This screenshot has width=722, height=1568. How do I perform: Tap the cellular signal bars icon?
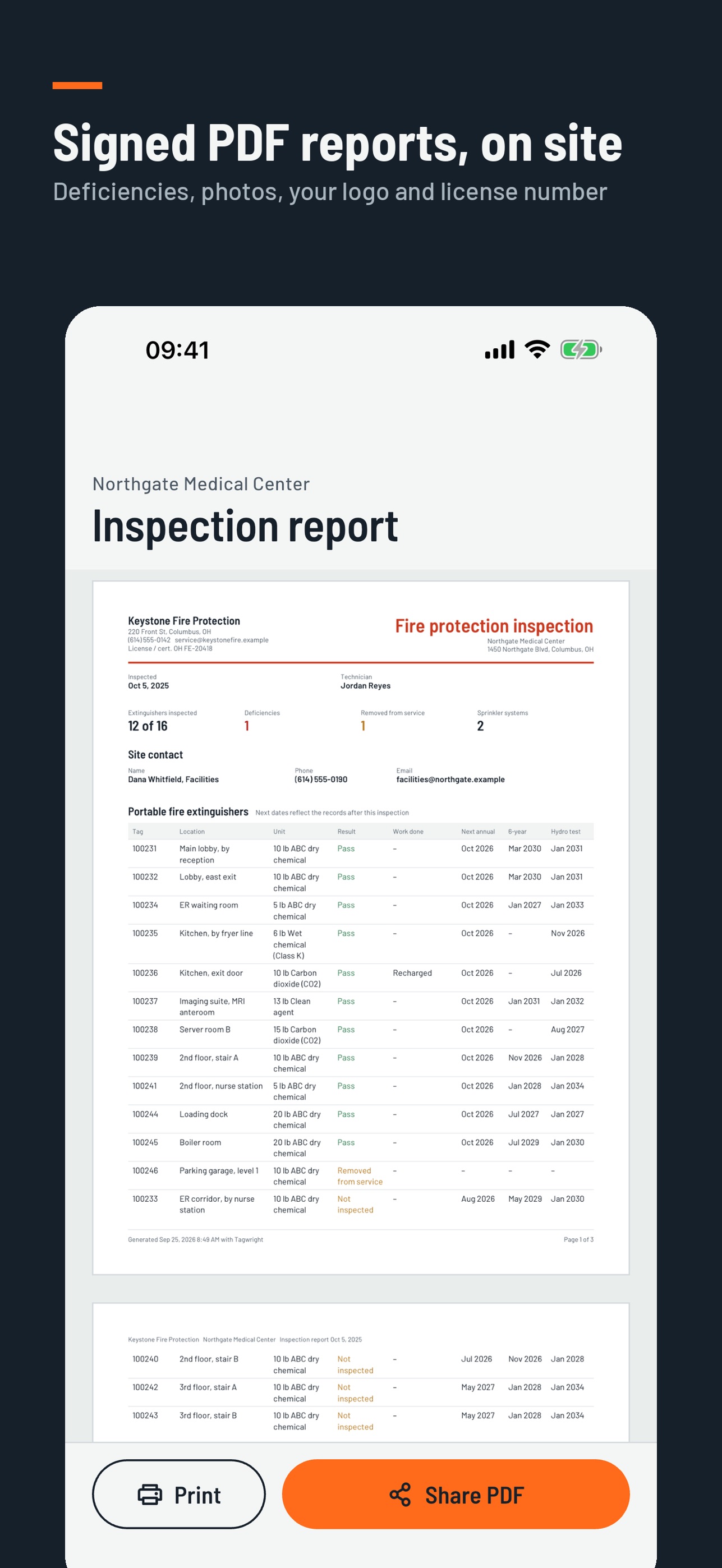[x=500, y=349]
